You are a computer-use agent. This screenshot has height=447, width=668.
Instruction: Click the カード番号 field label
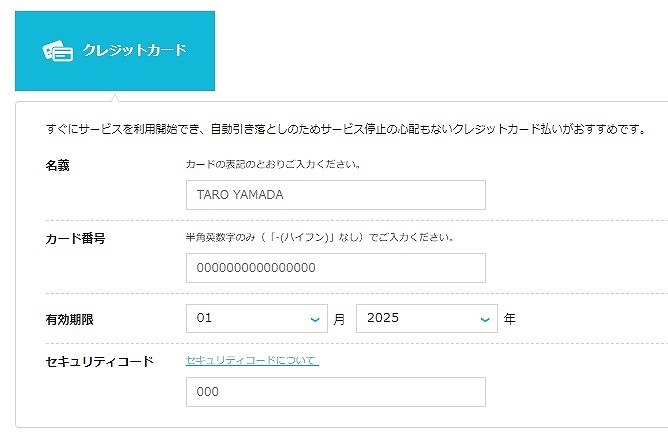click(75, 239)
